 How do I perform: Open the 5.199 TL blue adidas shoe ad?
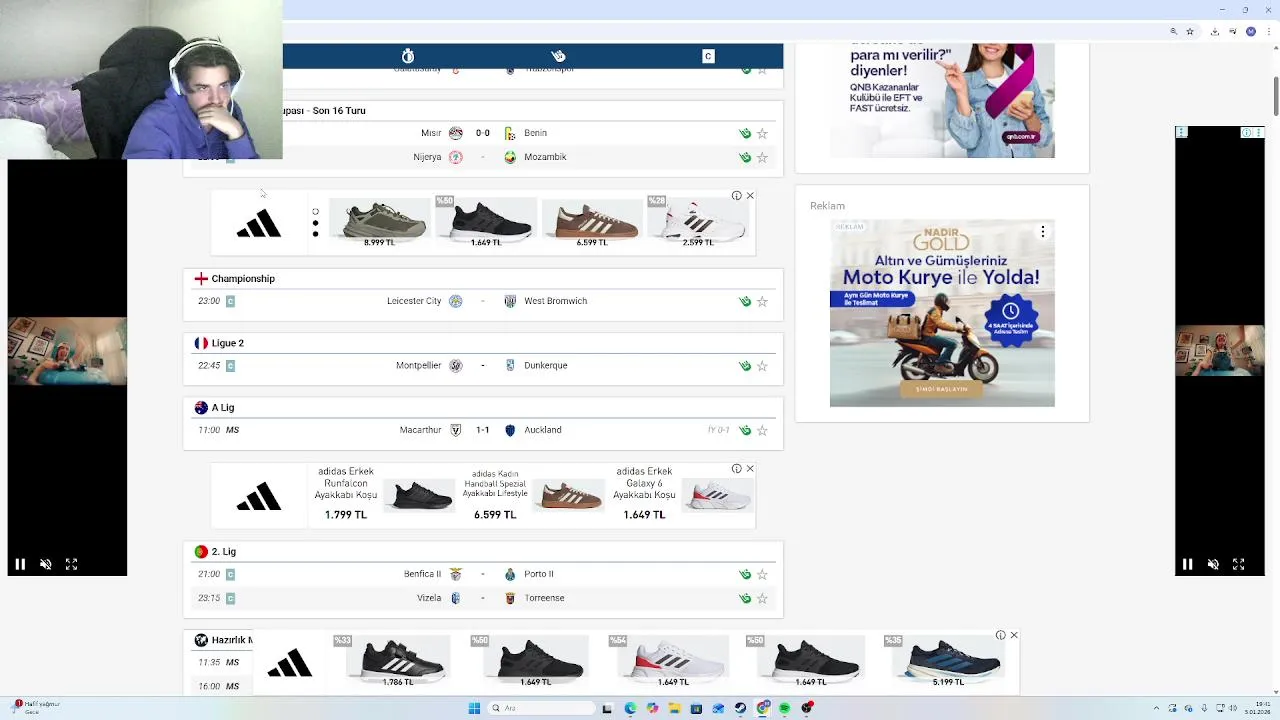tap(948, 662)
